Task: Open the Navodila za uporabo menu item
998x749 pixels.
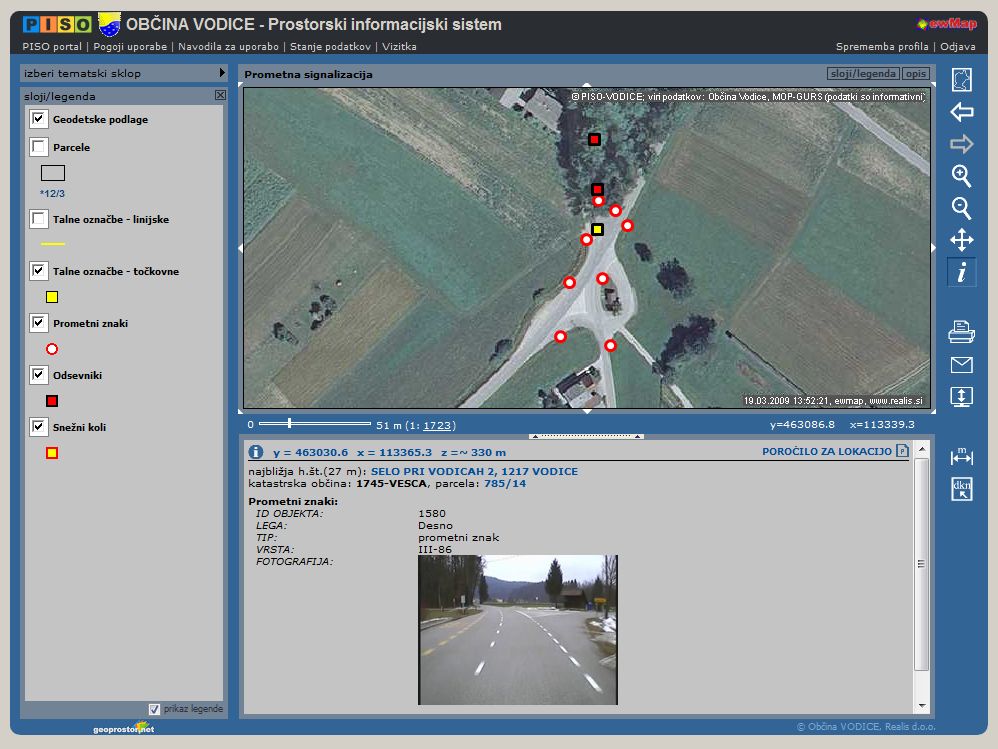Action: coord(228,46)
